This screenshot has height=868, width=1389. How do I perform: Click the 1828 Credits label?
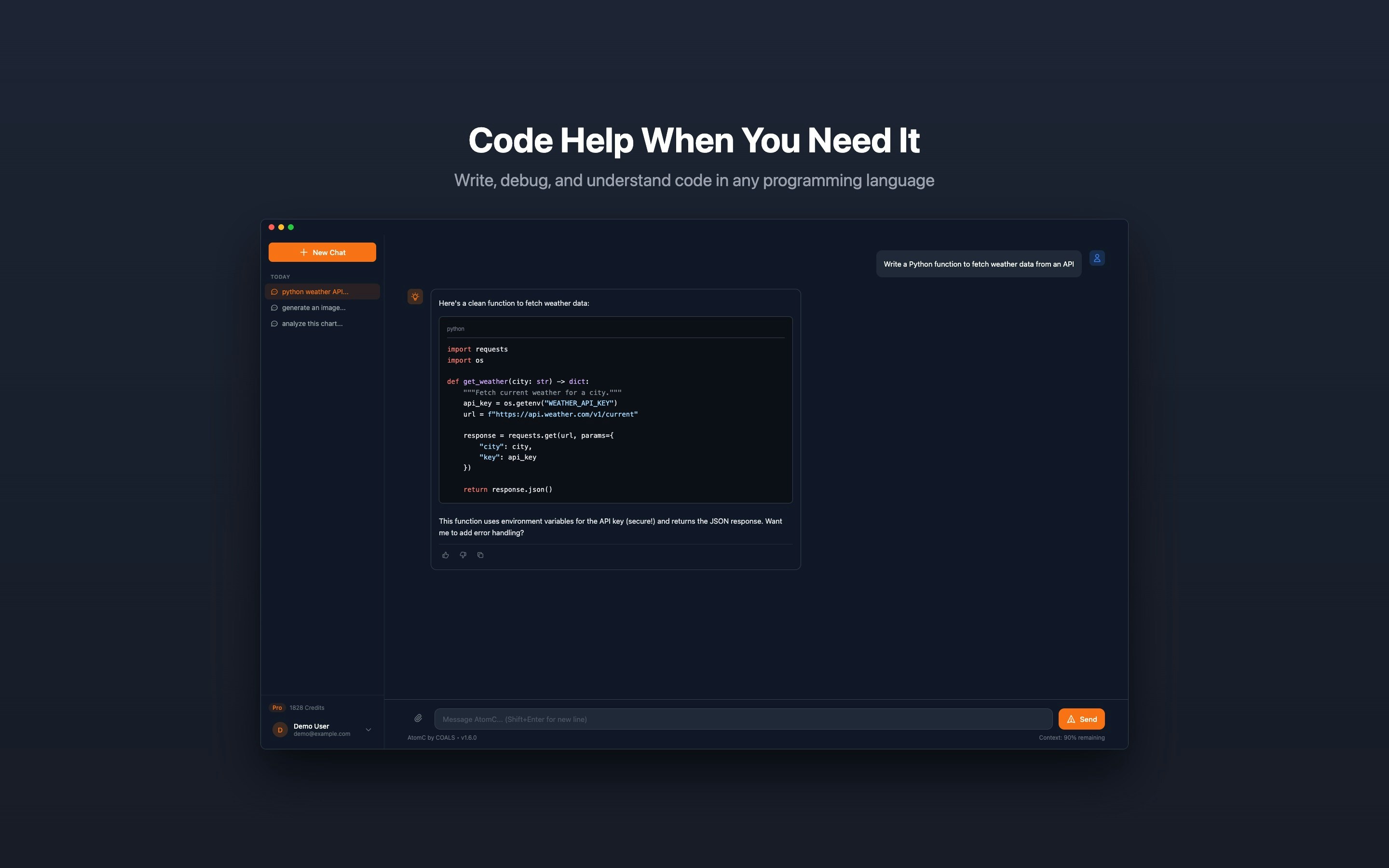coord(307,708)
